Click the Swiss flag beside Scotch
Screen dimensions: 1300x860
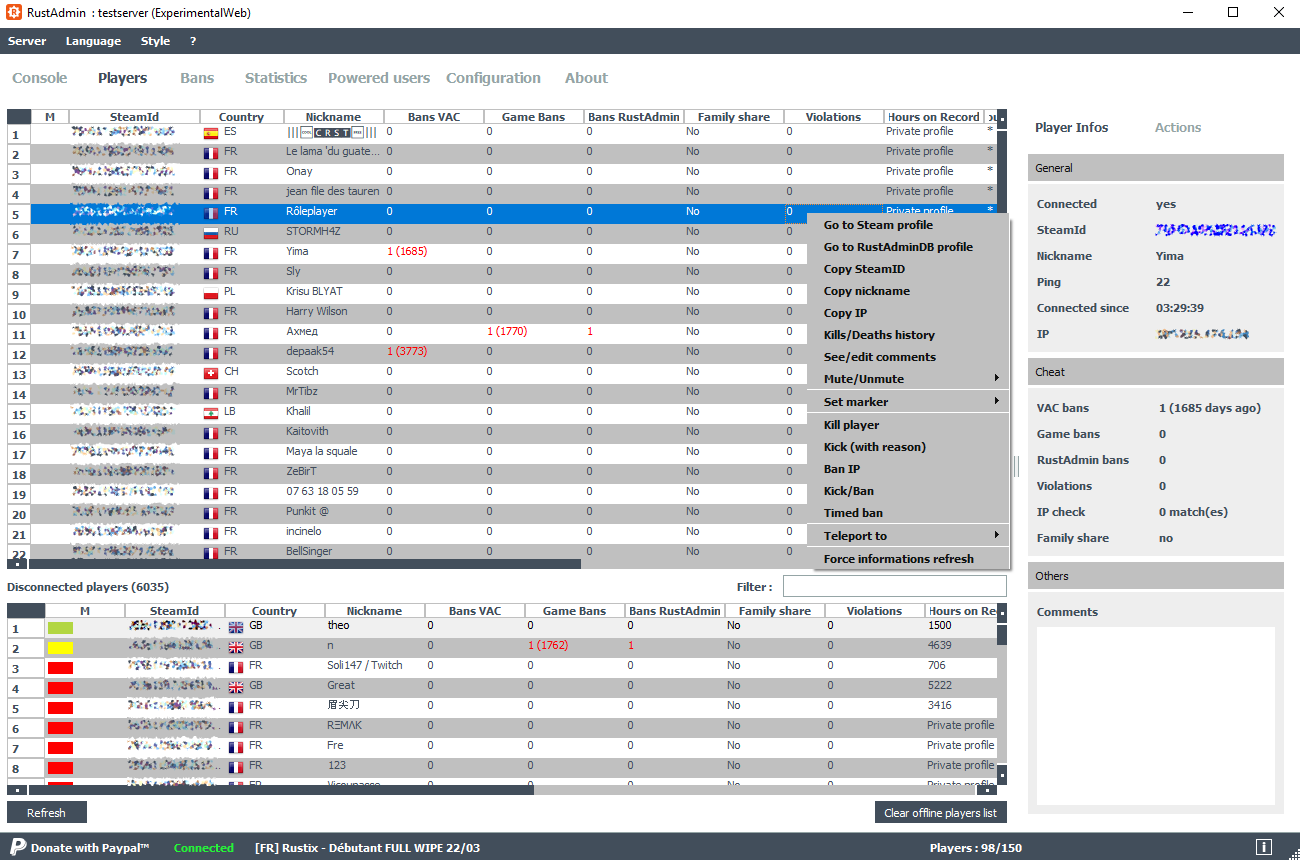211,372
